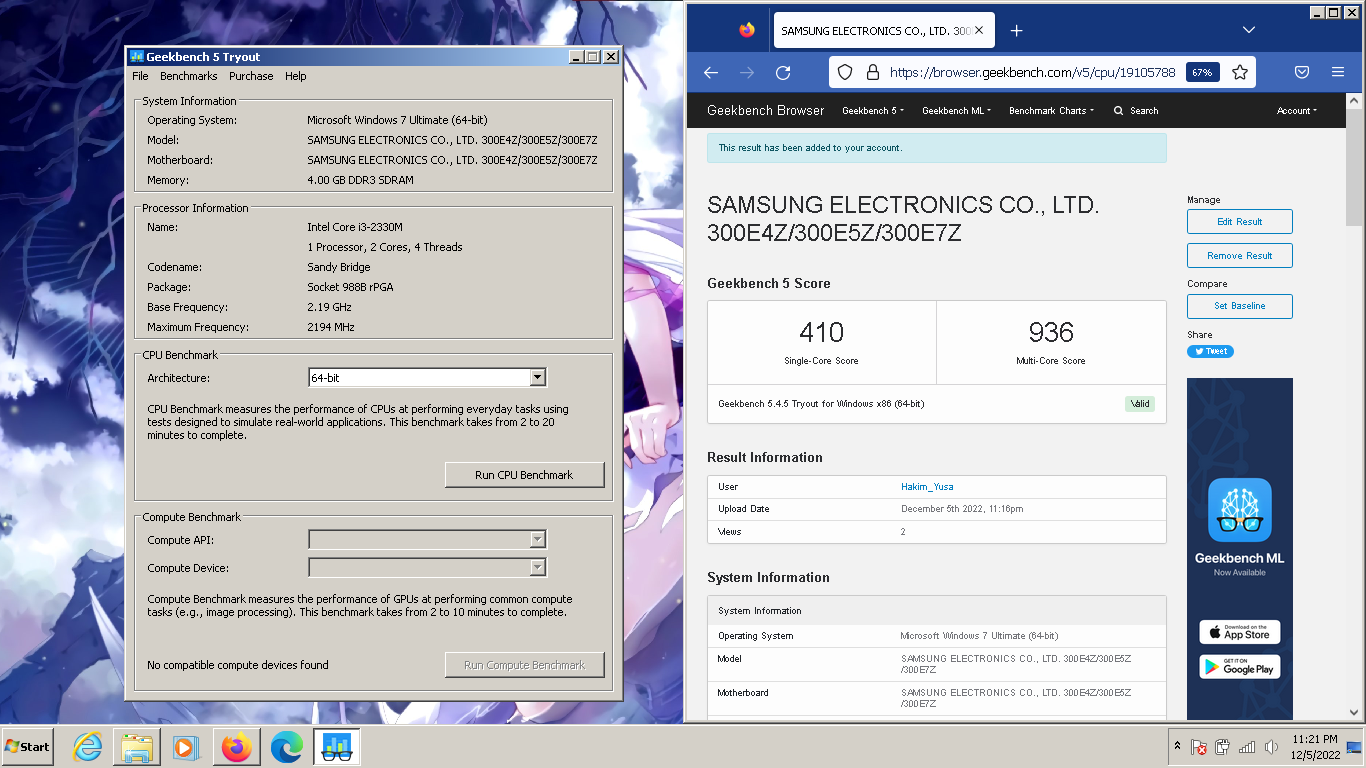Viewport: 1366px width, 768px height.
Task: Reload the Geekbench results page
Action: click(783, 72)
